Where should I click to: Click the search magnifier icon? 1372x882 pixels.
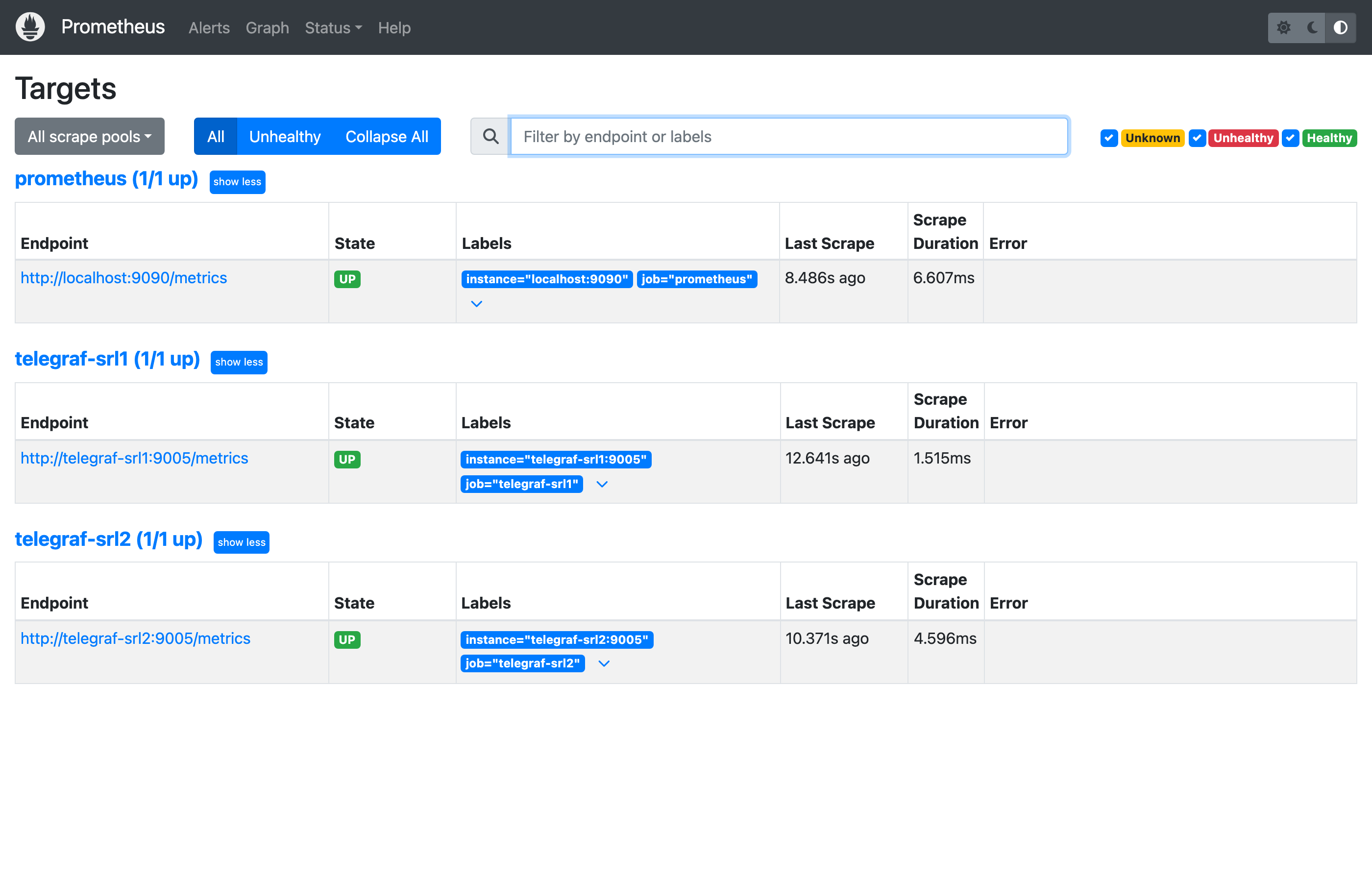click(x=490, y=136)
